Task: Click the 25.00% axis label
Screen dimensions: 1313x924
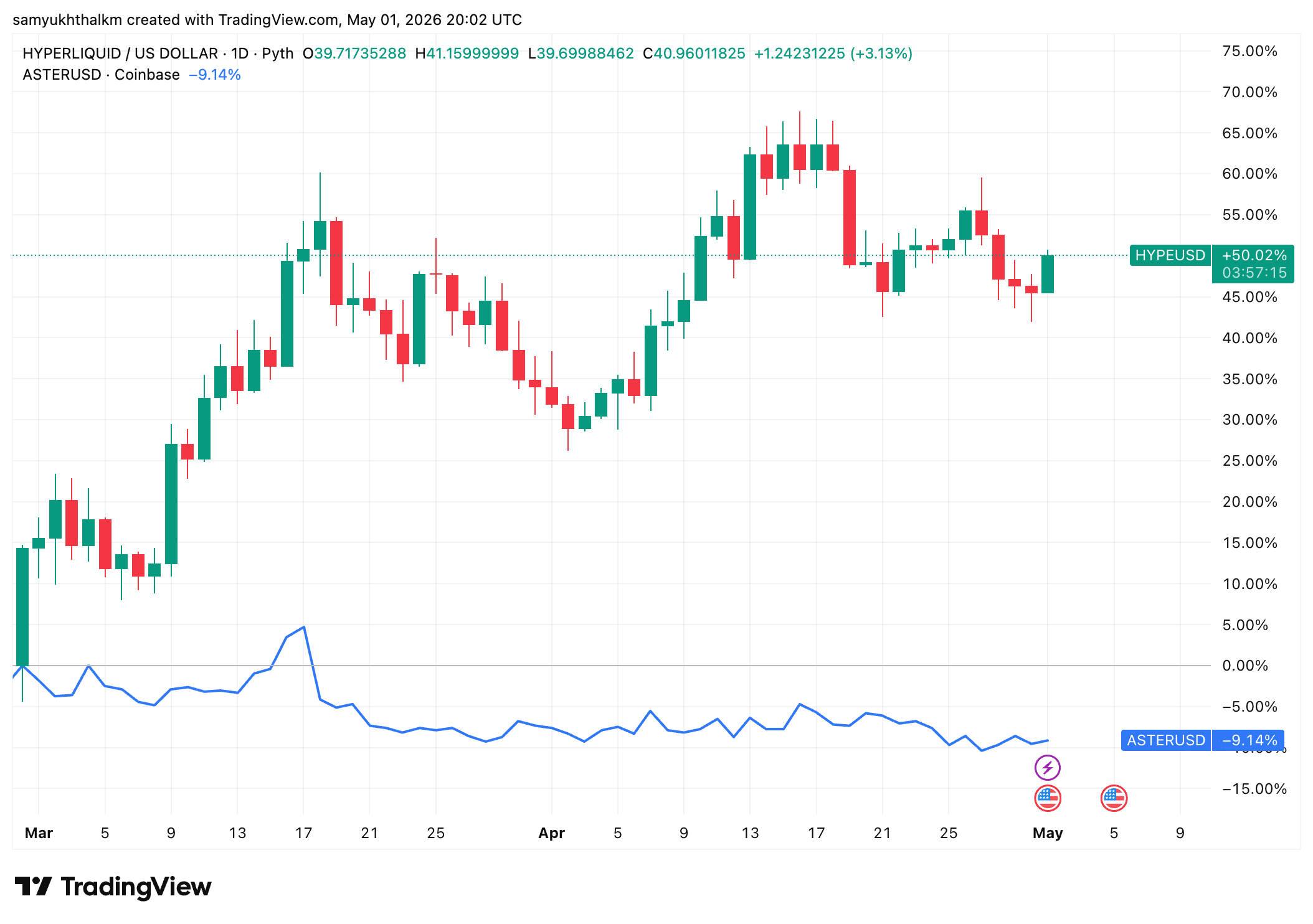Action: pos(1249,461)
